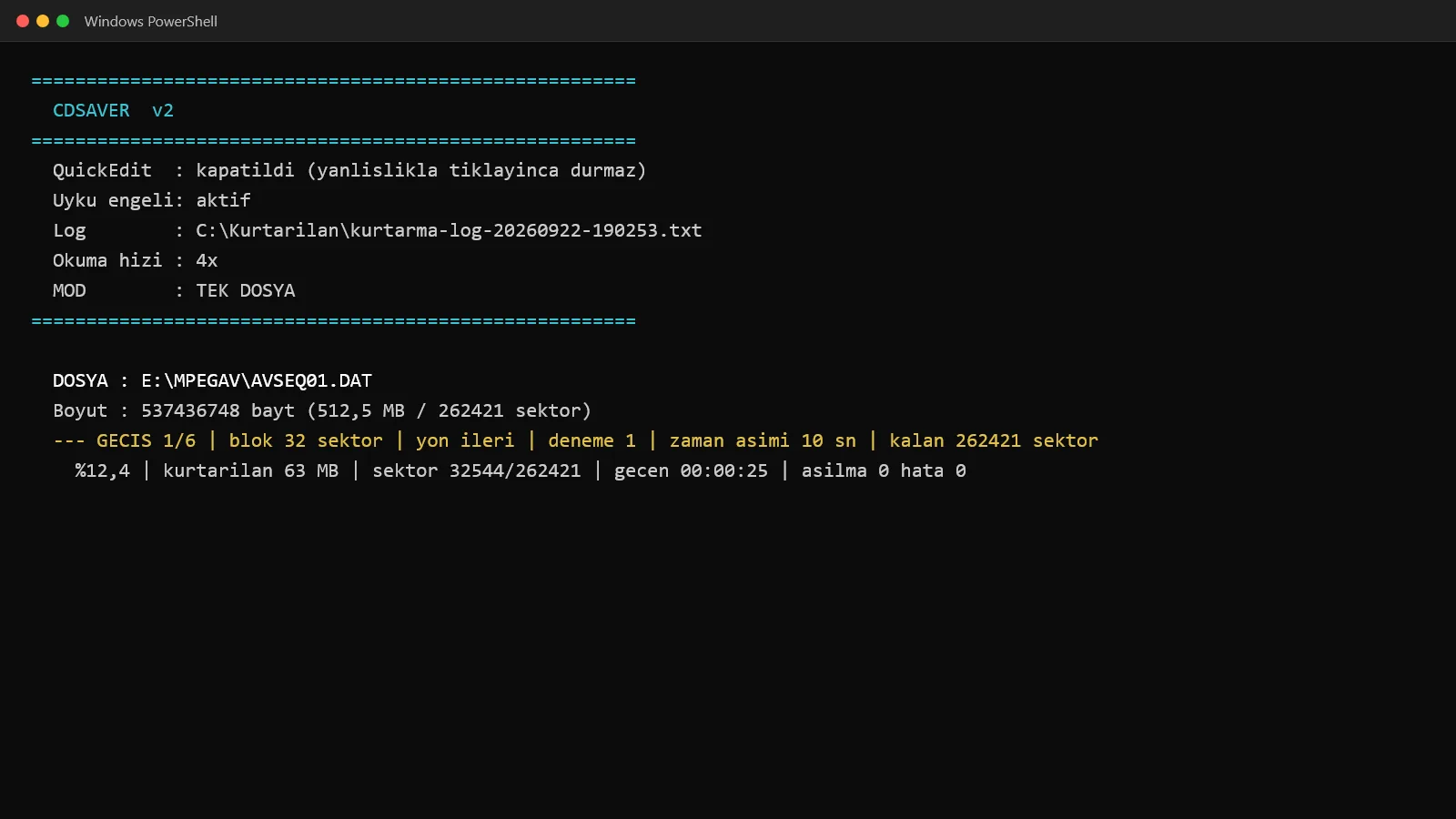Click the CDSAVER v2 header text
Image resolution: width=1456 pixels, height=819 pixels.
113,110
